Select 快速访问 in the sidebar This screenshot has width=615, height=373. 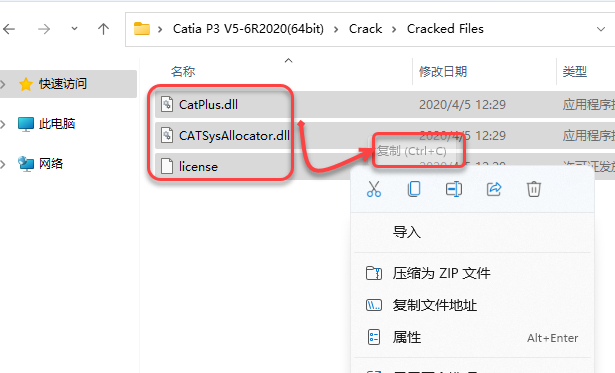pos(68,84)
